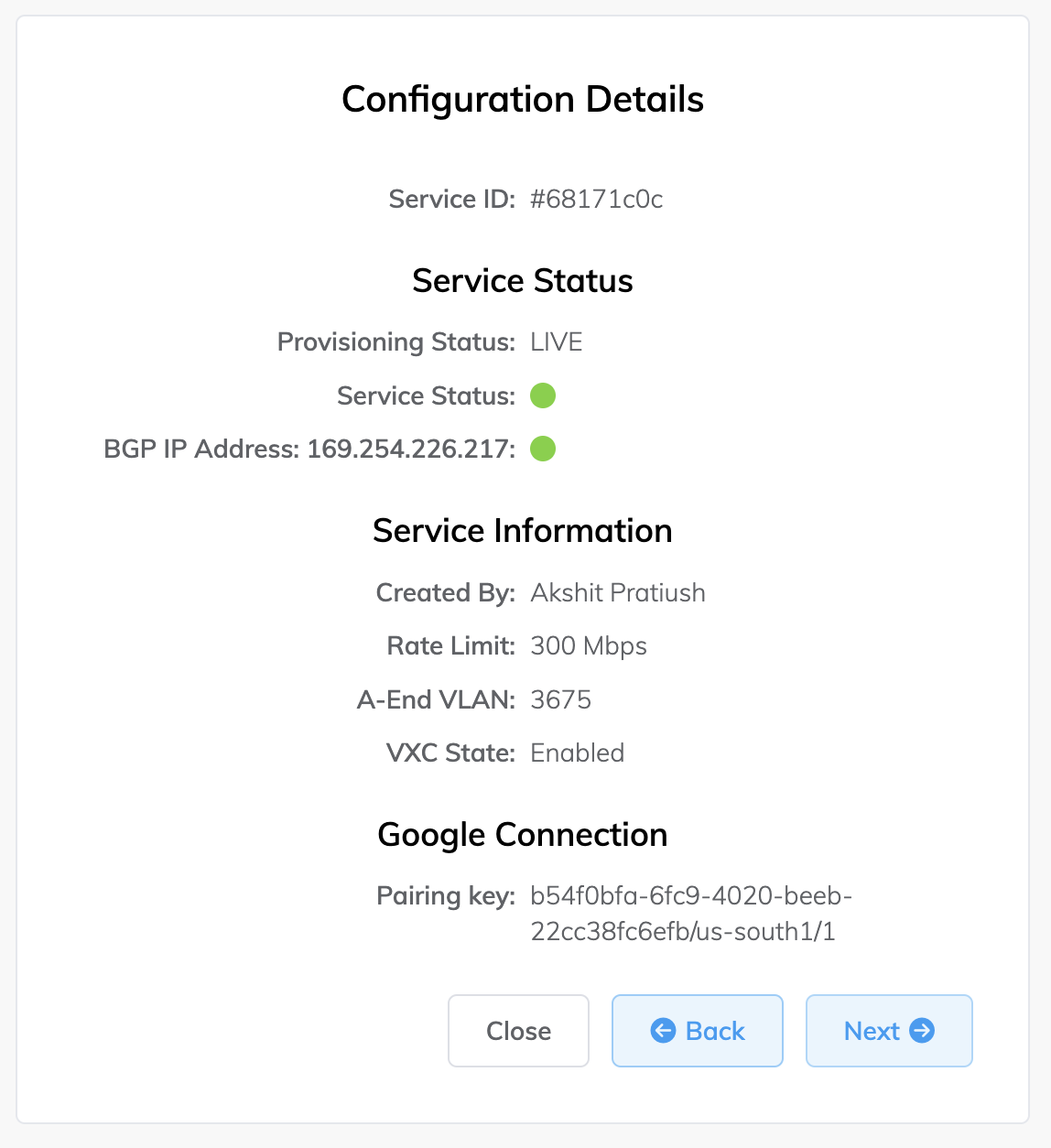This screenshot has height=1148, width=1051.
Task: Click the BGP IP Address 169.254.226.217 label
Action: click(x=309, y=449)
